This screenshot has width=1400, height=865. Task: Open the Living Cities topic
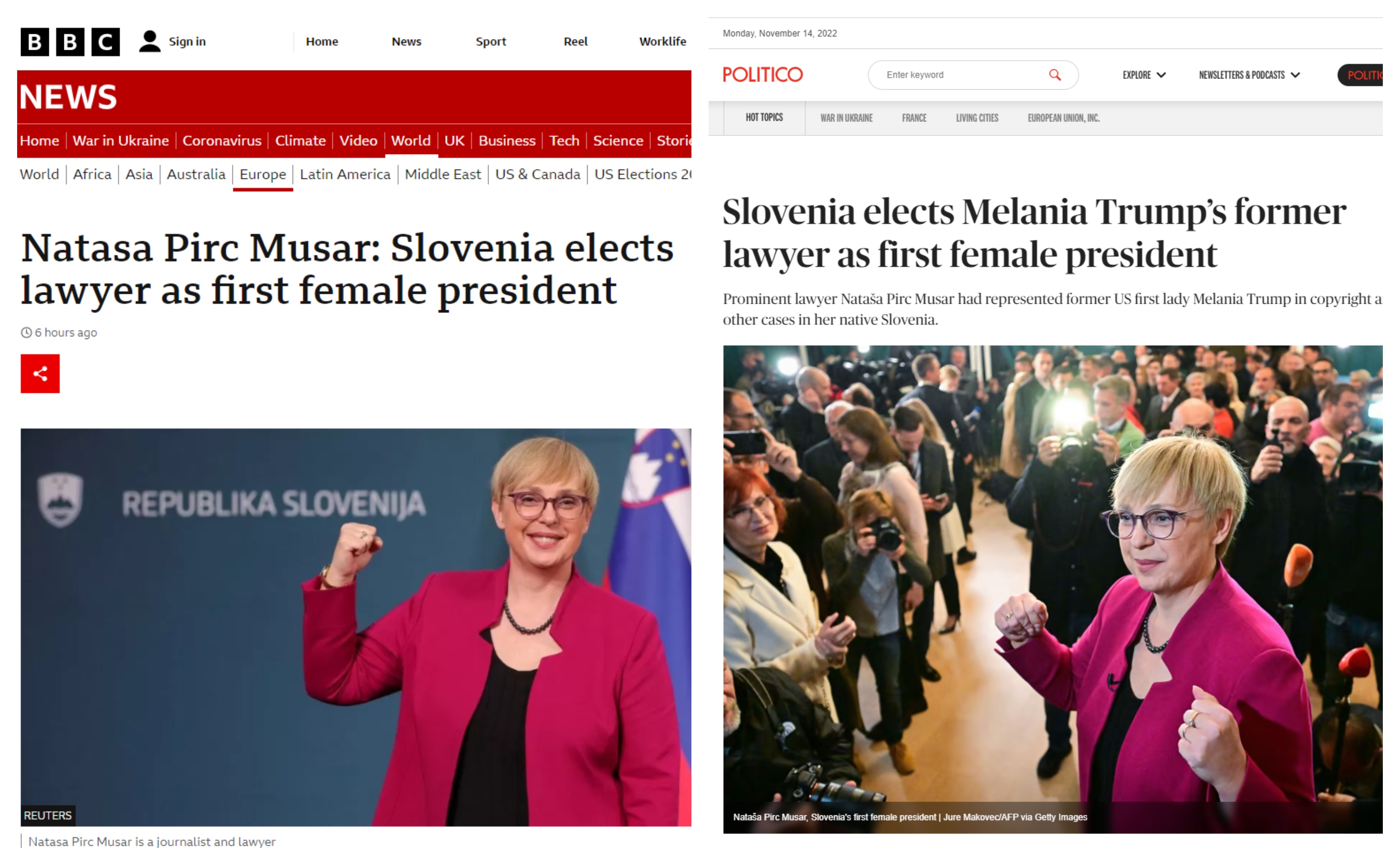click(x=976, y=118)
